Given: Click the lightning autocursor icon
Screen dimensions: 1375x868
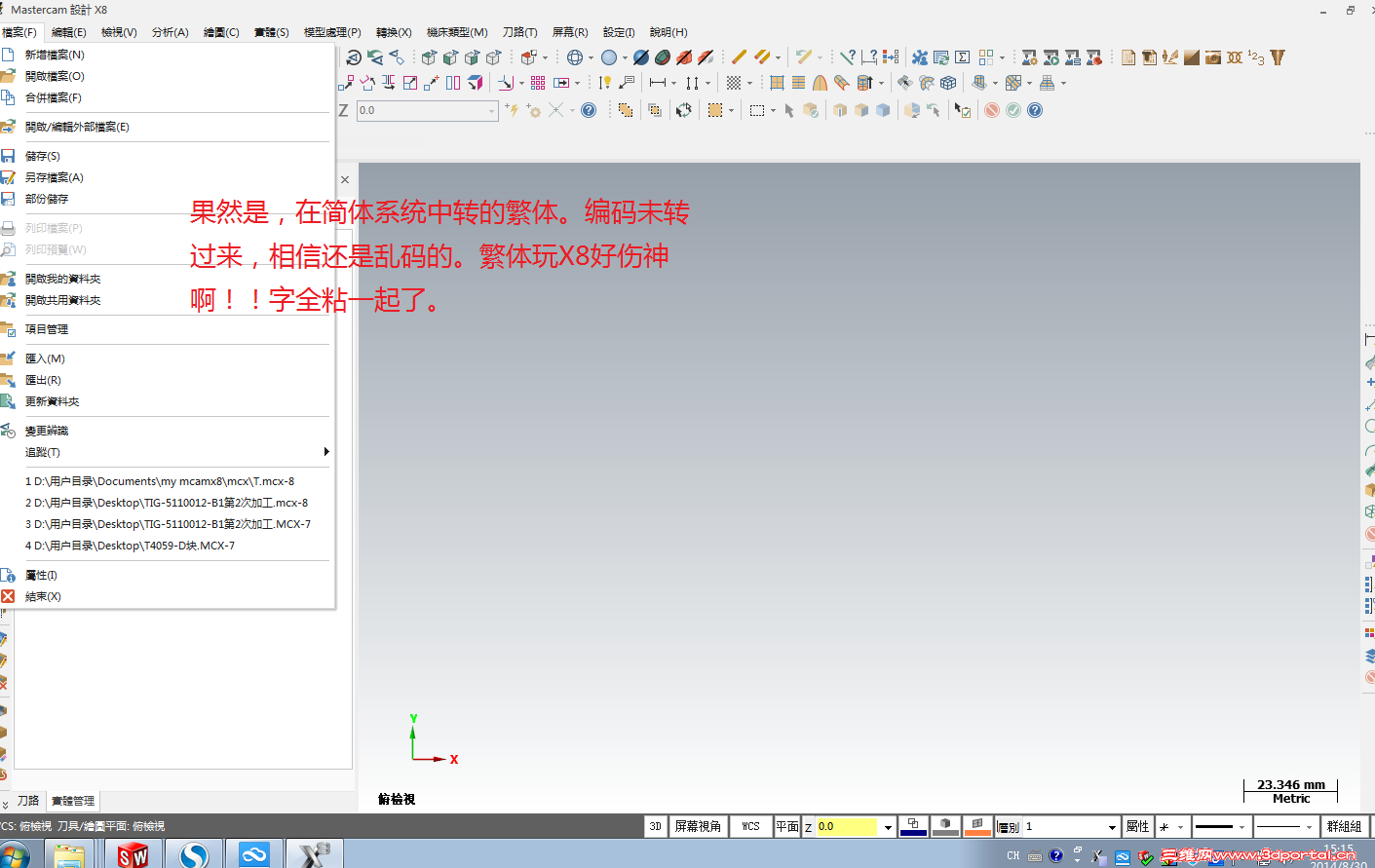Looking at the screenshot, I should click(x=512, y=110).
